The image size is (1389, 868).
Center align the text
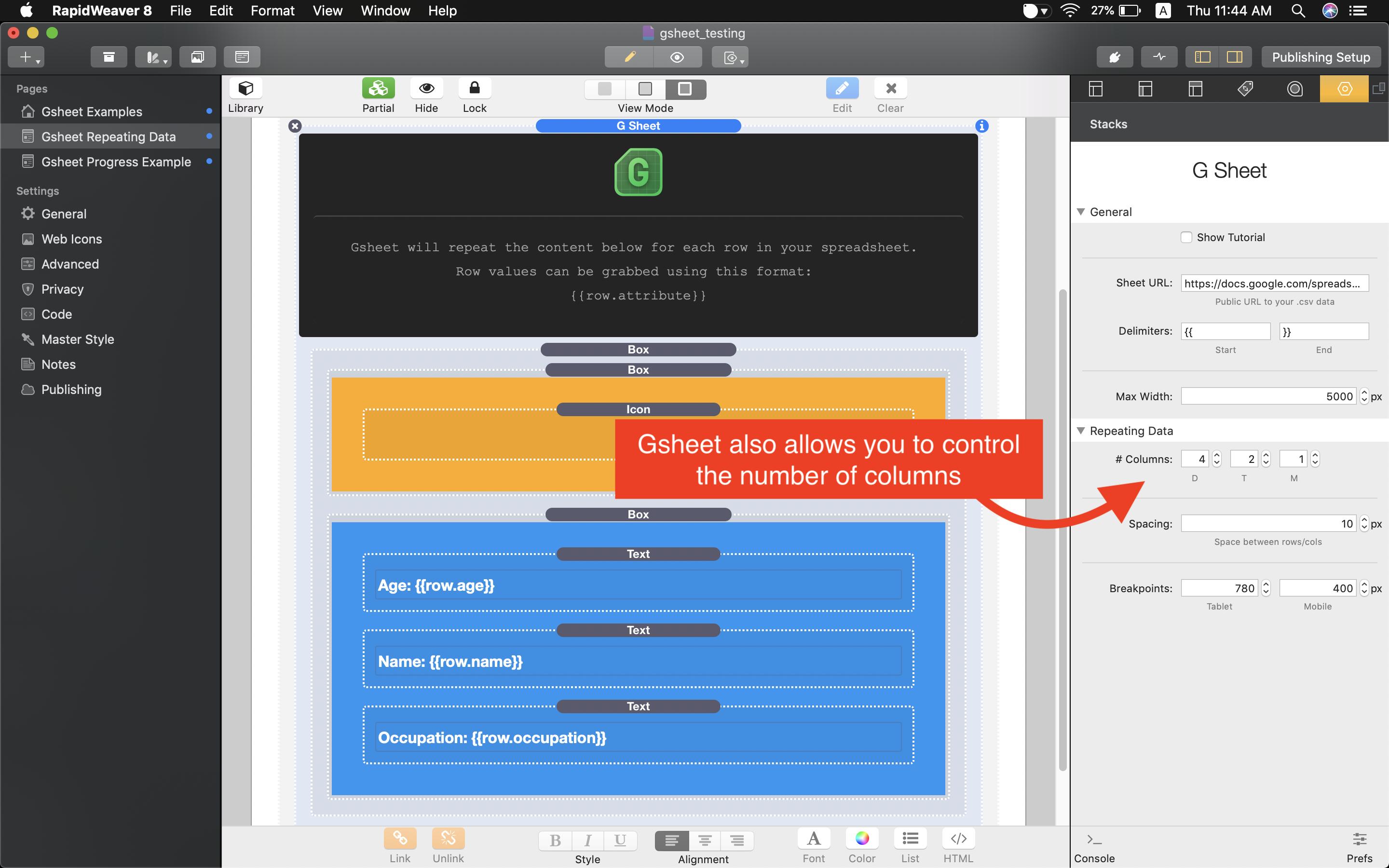(704, 841)
